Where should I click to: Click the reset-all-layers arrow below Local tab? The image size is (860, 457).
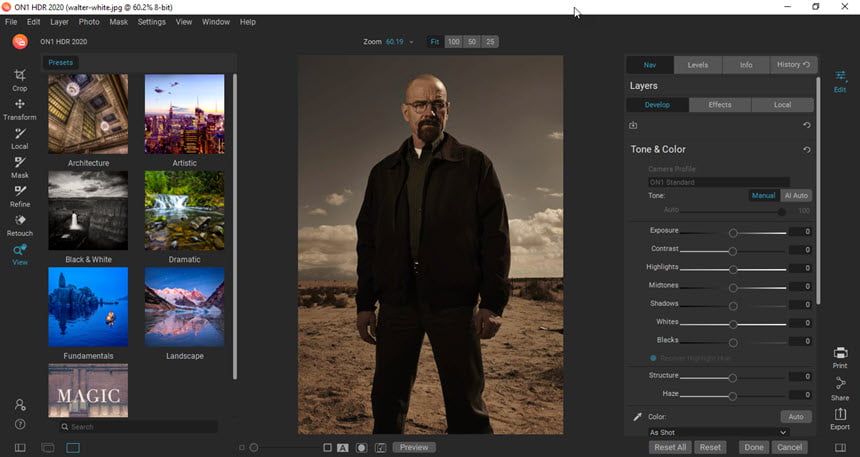[x=806, y=125]
